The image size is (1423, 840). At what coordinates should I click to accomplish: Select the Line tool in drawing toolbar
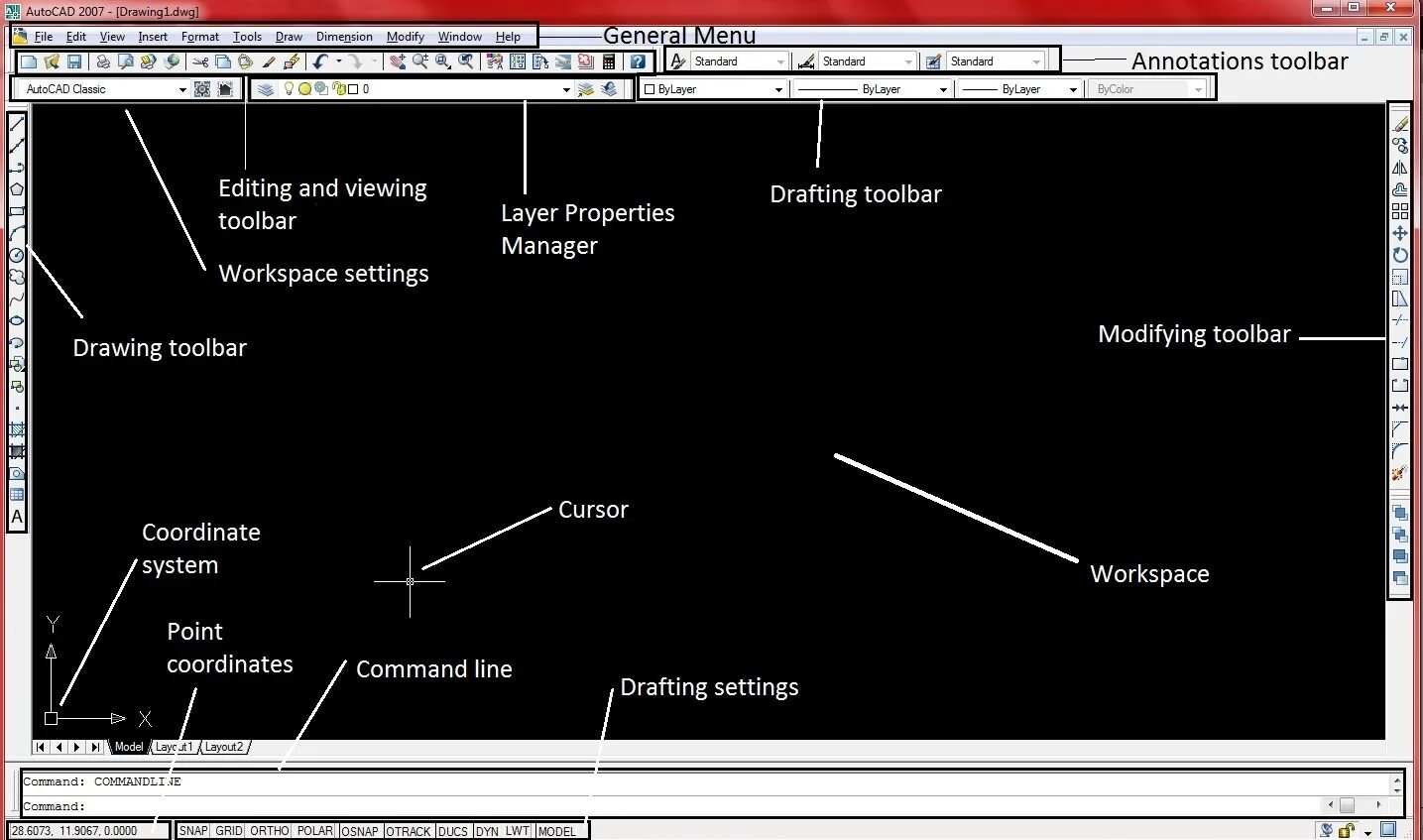pyautogui.click(x=17, y=124)
